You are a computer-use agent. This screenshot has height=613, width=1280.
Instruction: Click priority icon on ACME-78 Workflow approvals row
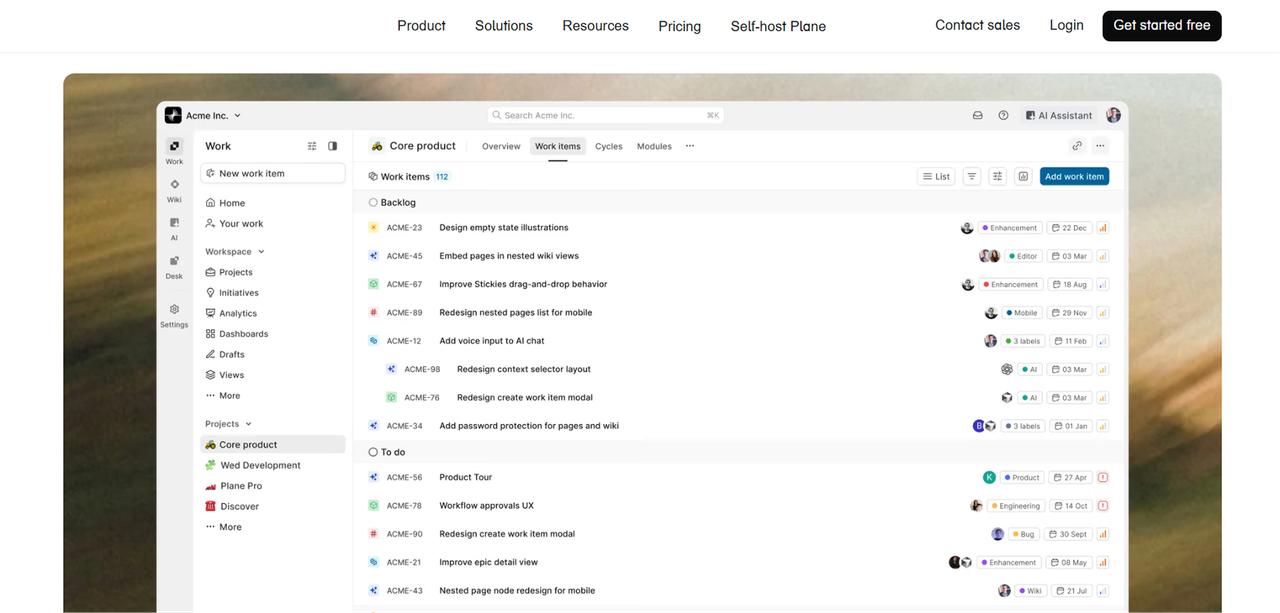(x=1103, y=506)
